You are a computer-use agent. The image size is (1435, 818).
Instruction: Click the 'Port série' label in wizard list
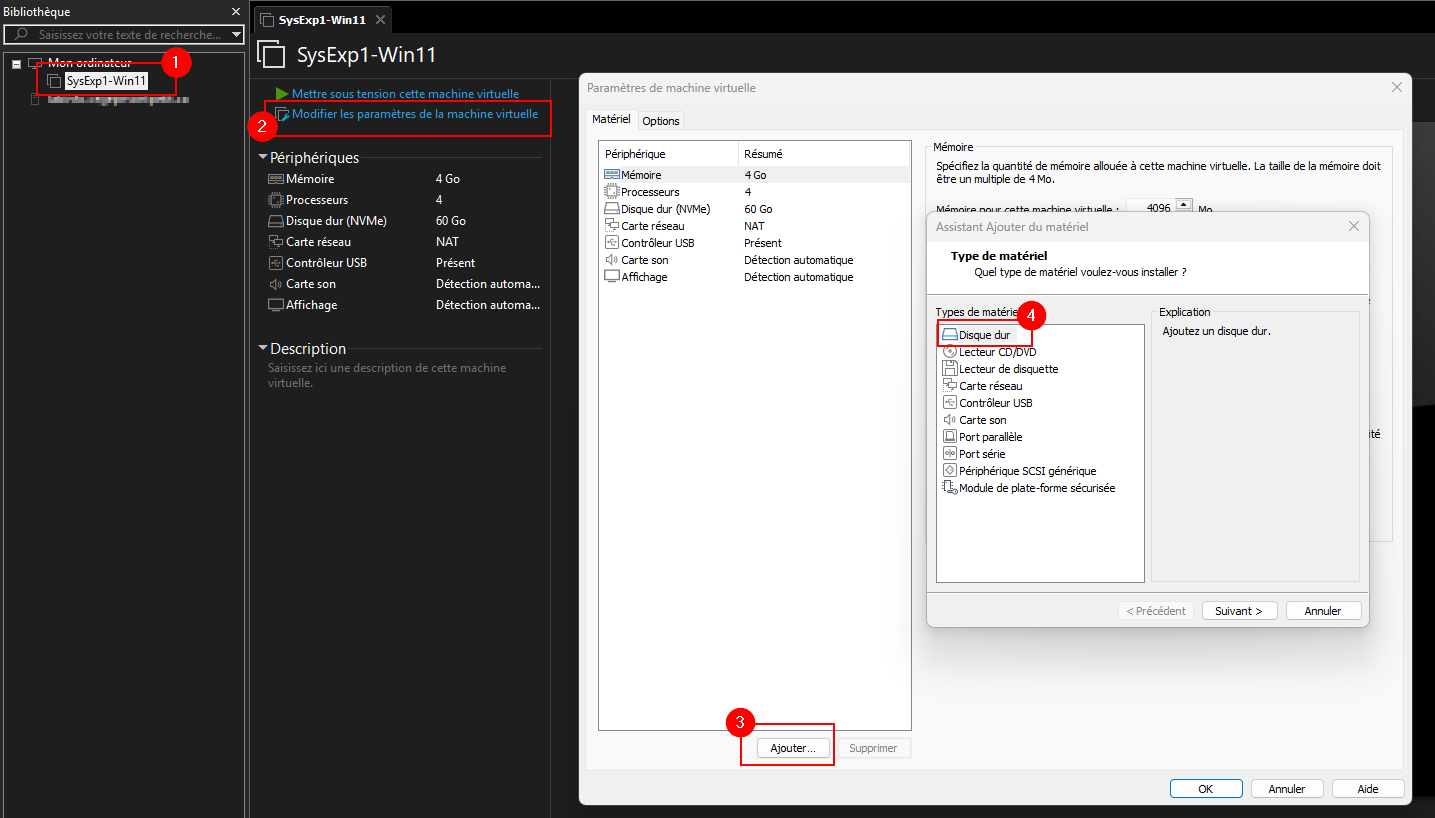click(x=982, y=454)
